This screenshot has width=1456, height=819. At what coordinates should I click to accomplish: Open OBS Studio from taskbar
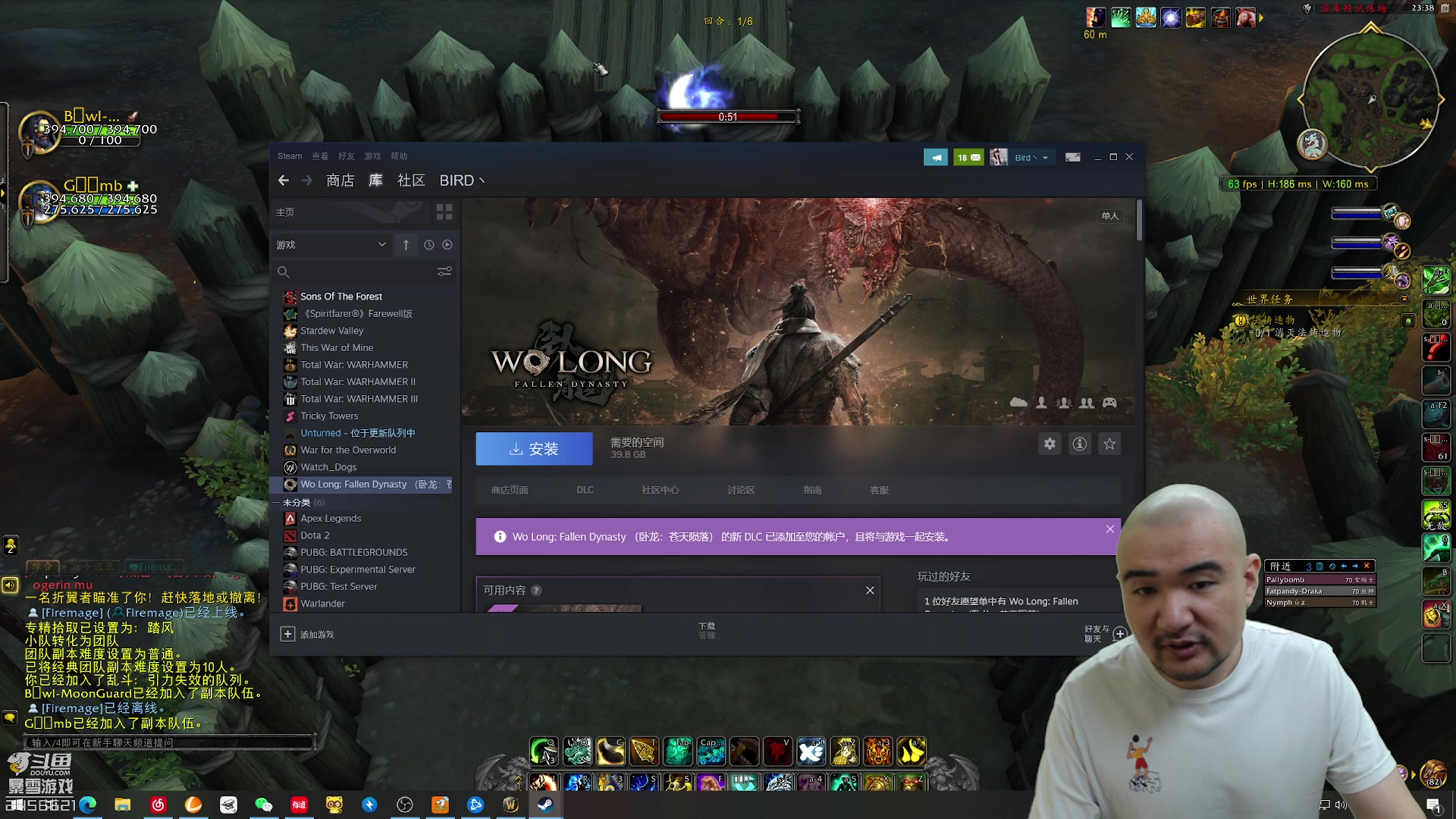[x=405, y=805]
